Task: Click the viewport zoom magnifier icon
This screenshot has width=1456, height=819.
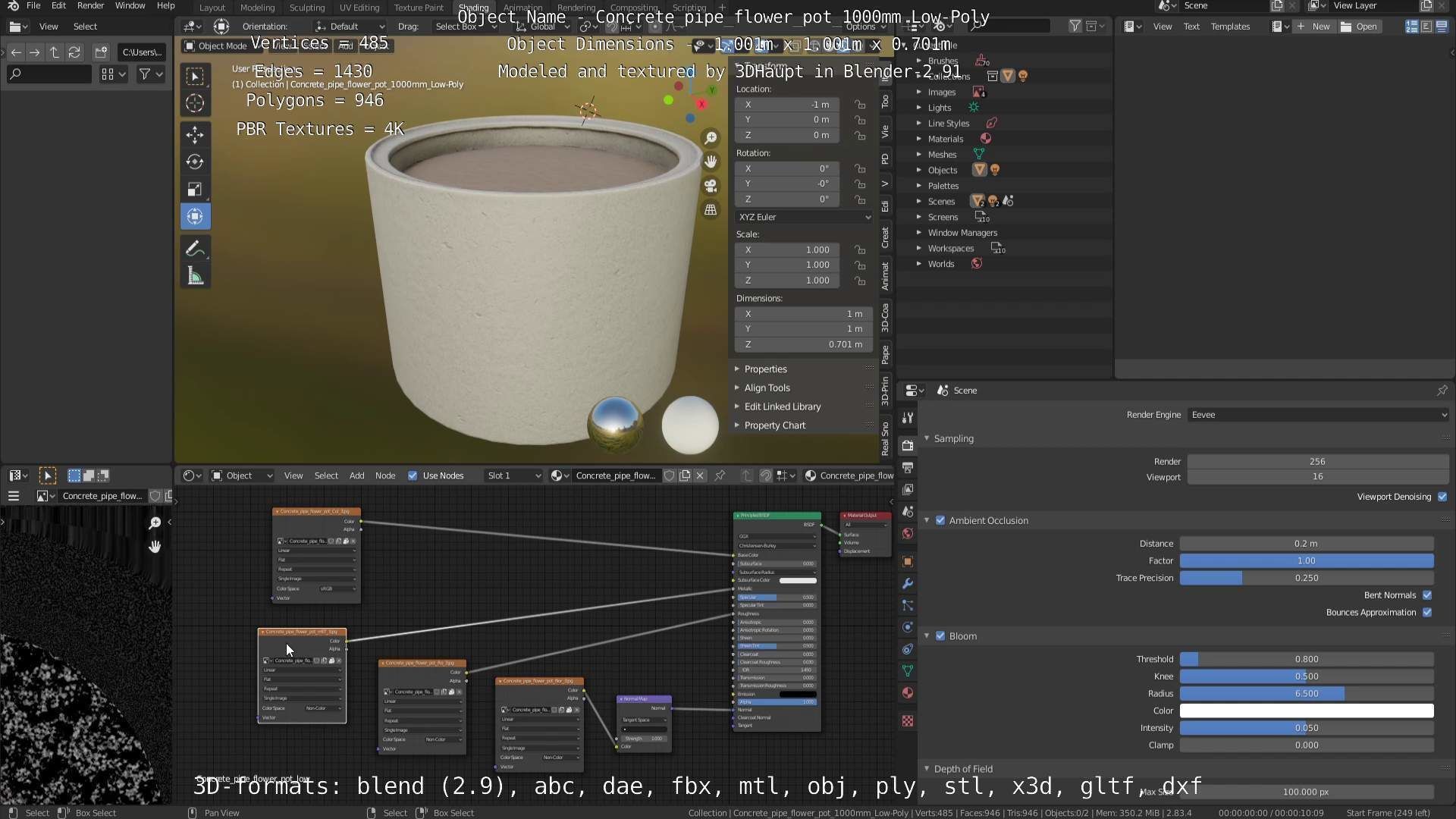Action: [711, 137]
